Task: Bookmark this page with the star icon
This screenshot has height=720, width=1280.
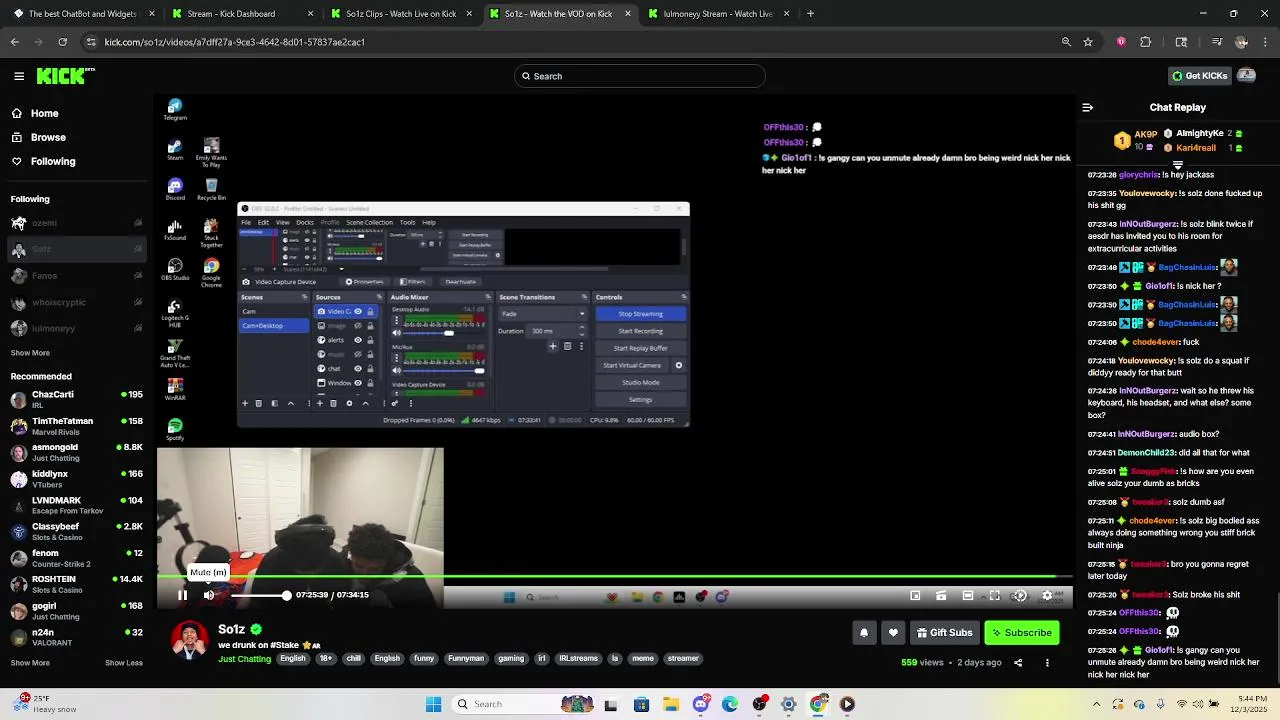Action: coord(1088,42)
